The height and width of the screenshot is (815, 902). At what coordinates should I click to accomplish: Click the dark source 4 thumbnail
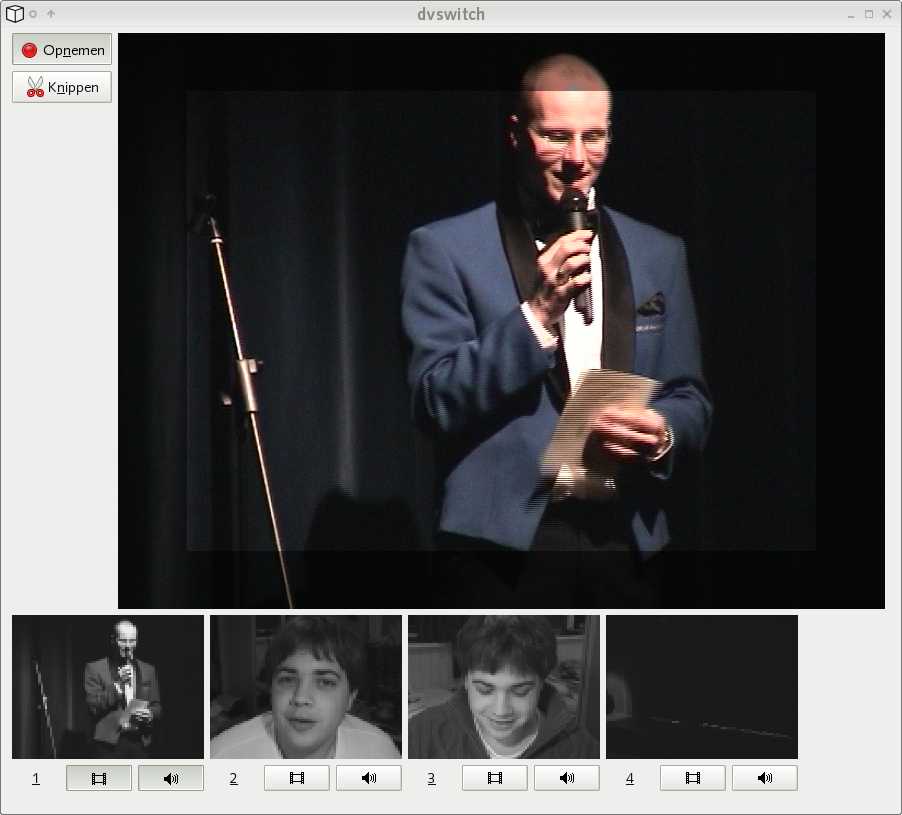click(702, 687)
